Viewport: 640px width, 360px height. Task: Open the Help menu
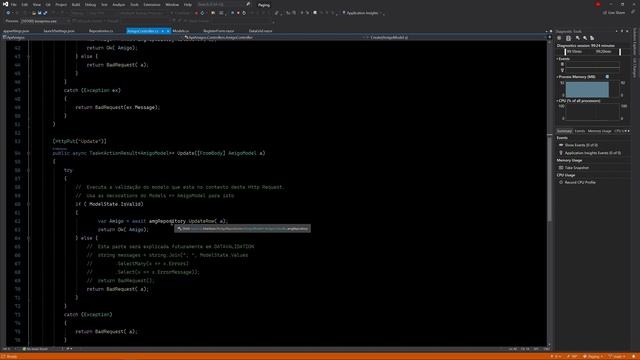point(187,5)
